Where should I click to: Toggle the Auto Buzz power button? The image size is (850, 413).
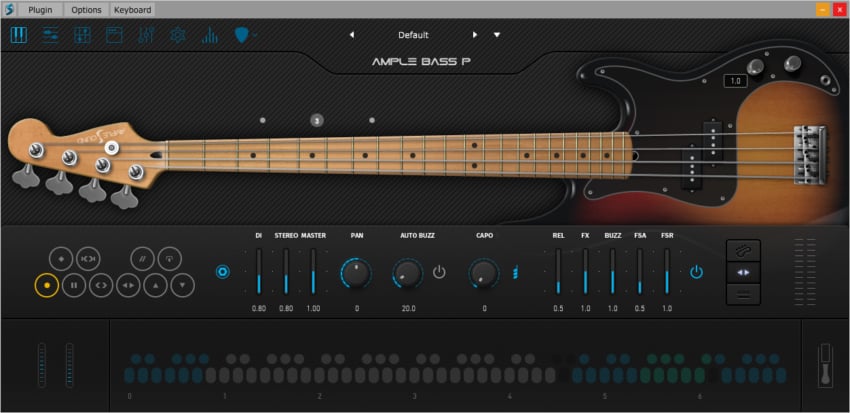(x=439, y=272)
